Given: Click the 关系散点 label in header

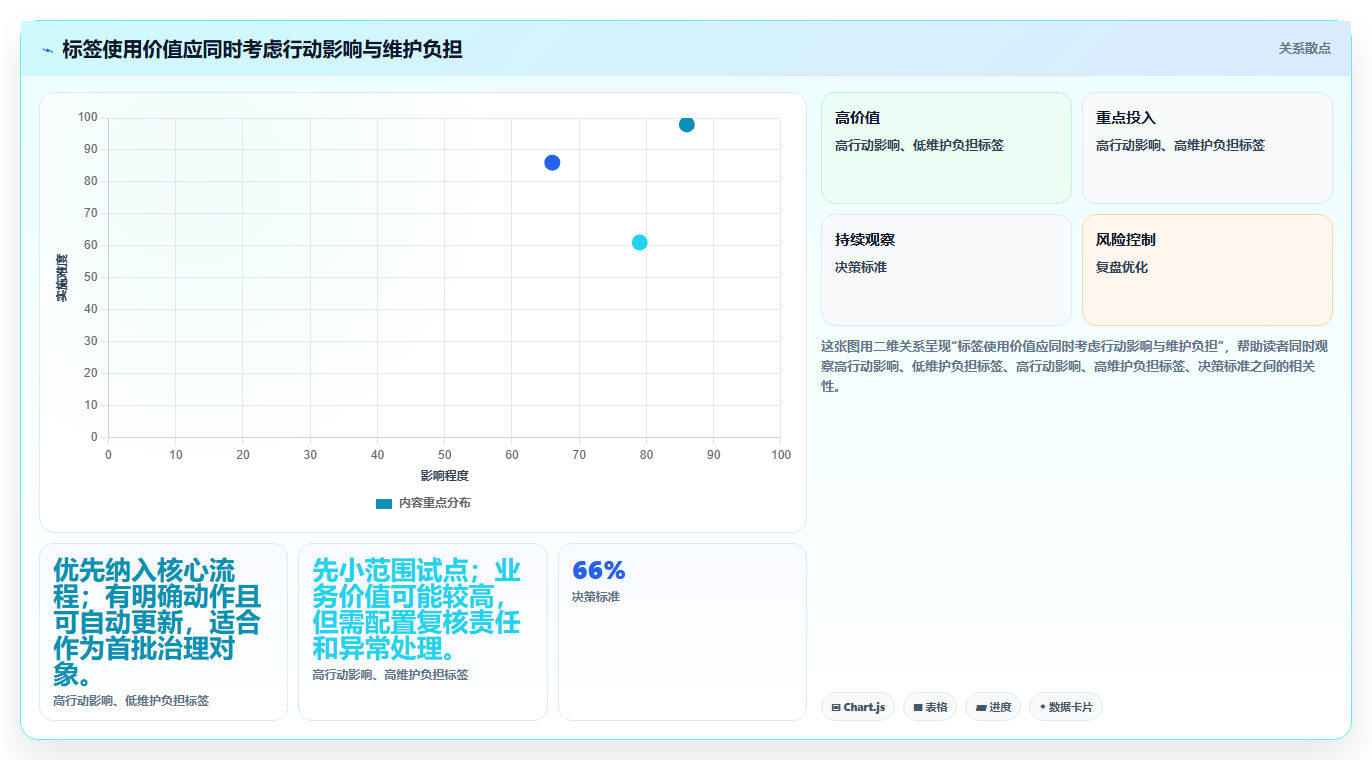Looking at the screenshot, I should [x=1304, y=48].
